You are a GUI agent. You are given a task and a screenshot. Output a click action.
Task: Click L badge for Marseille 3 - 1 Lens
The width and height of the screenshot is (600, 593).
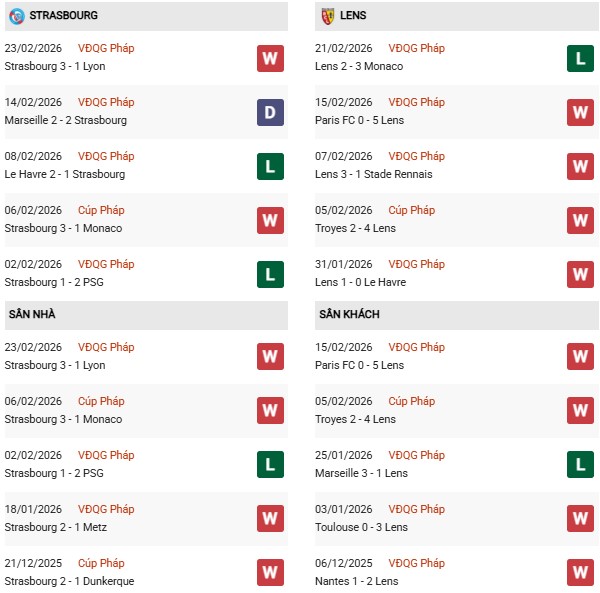click(581, 465)
